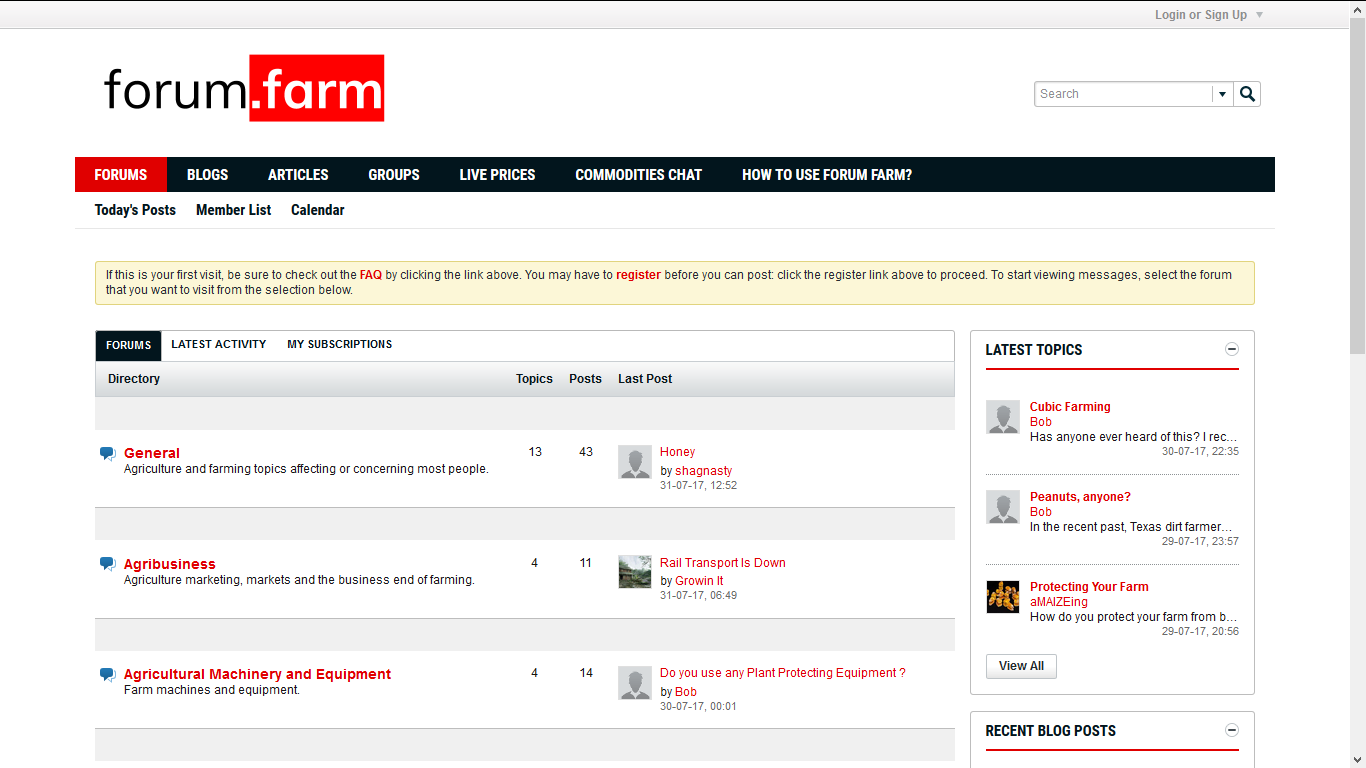Click avatar next to Peanuts, anyone? topic
The width and height of the screenshot is (1366, 768).
1003,507
